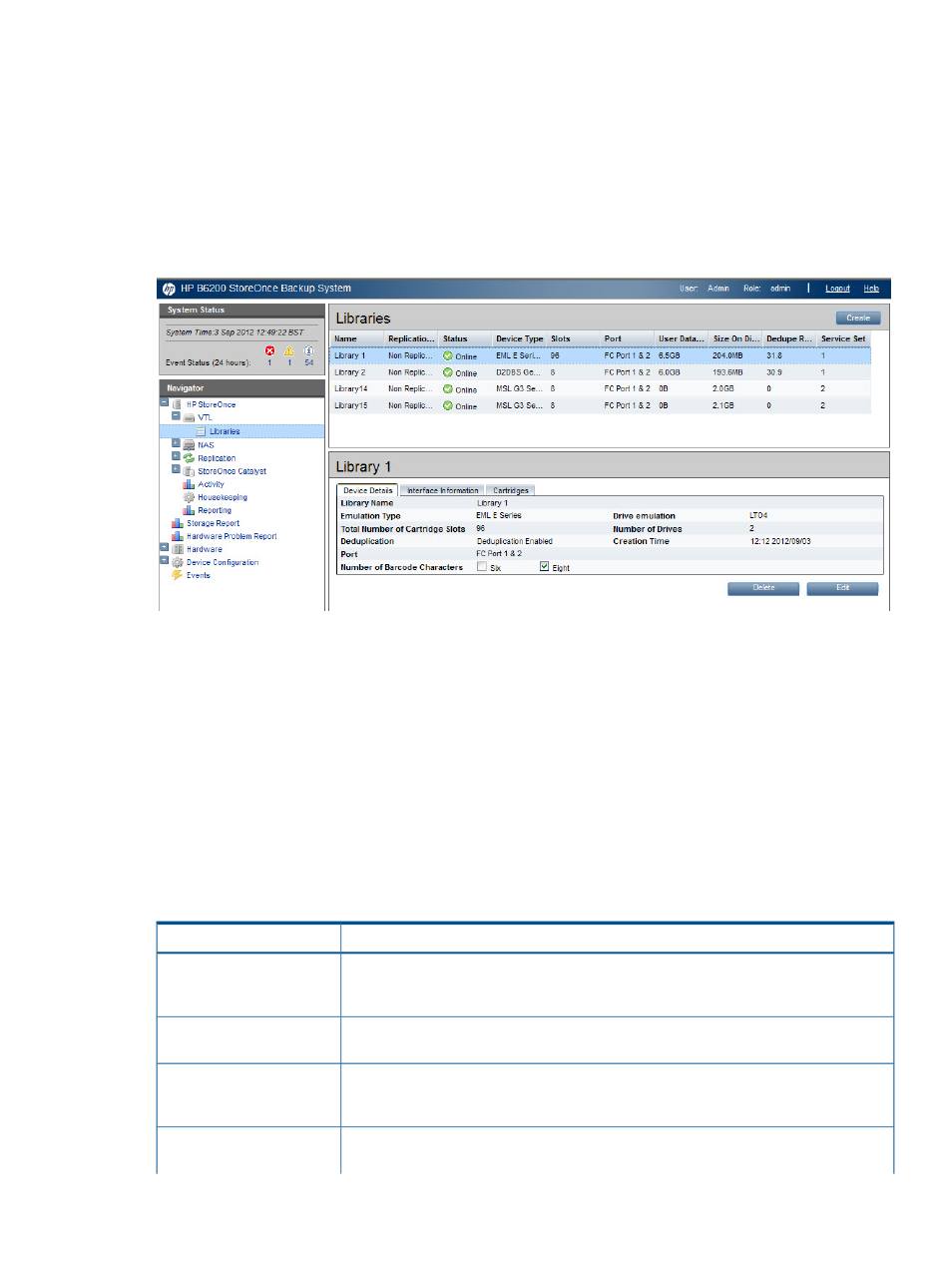Click the Edit button for Library 1

842,588
